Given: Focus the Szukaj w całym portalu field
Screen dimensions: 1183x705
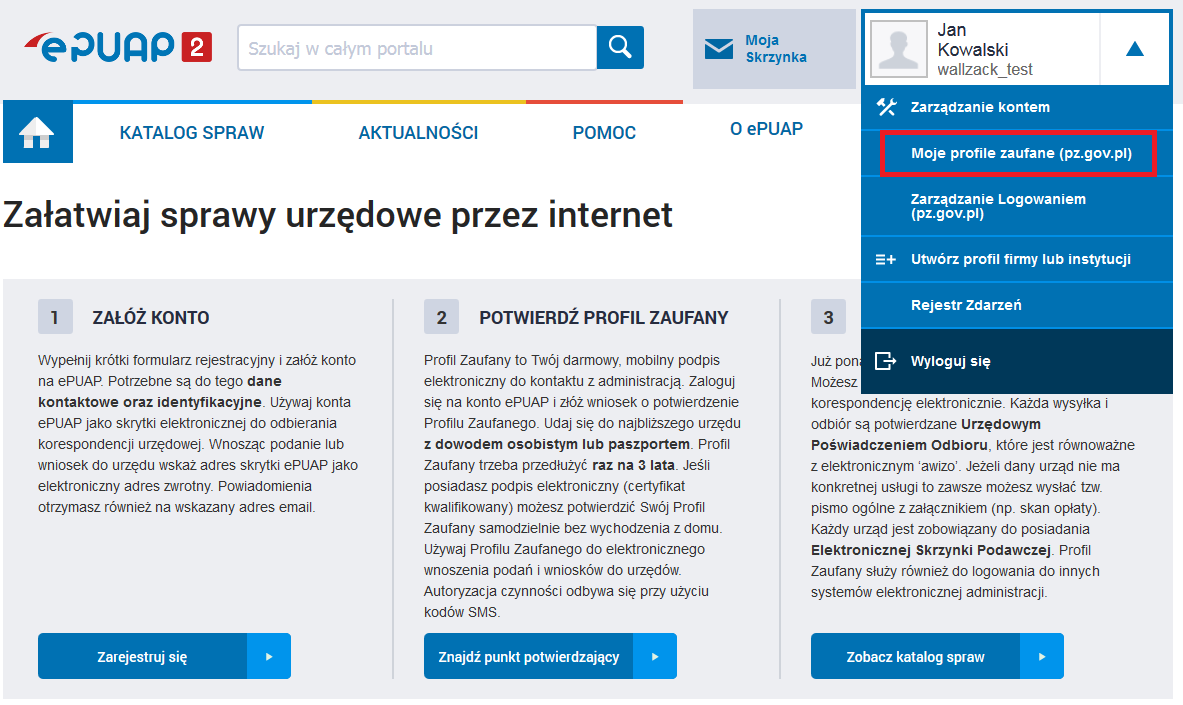Looking at the screenshot, I should [x=417, y=48].
